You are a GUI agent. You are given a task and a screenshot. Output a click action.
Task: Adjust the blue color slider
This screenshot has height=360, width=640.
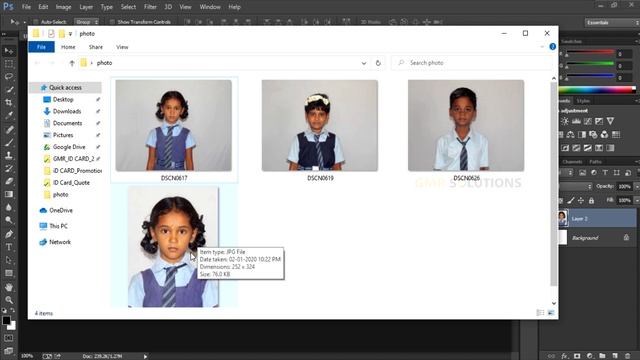pyautogui.click(x=591, y=77)
